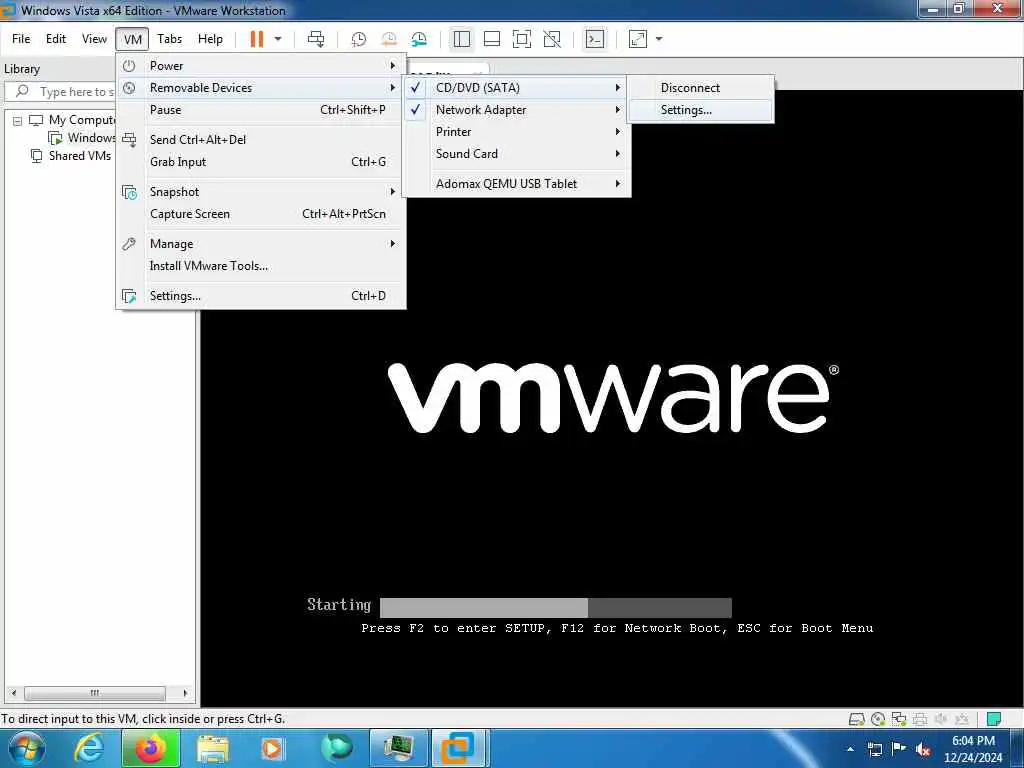1024x768 pixels.
Task: Toggle the library sidebar view icon
Action: coord(462,39)
